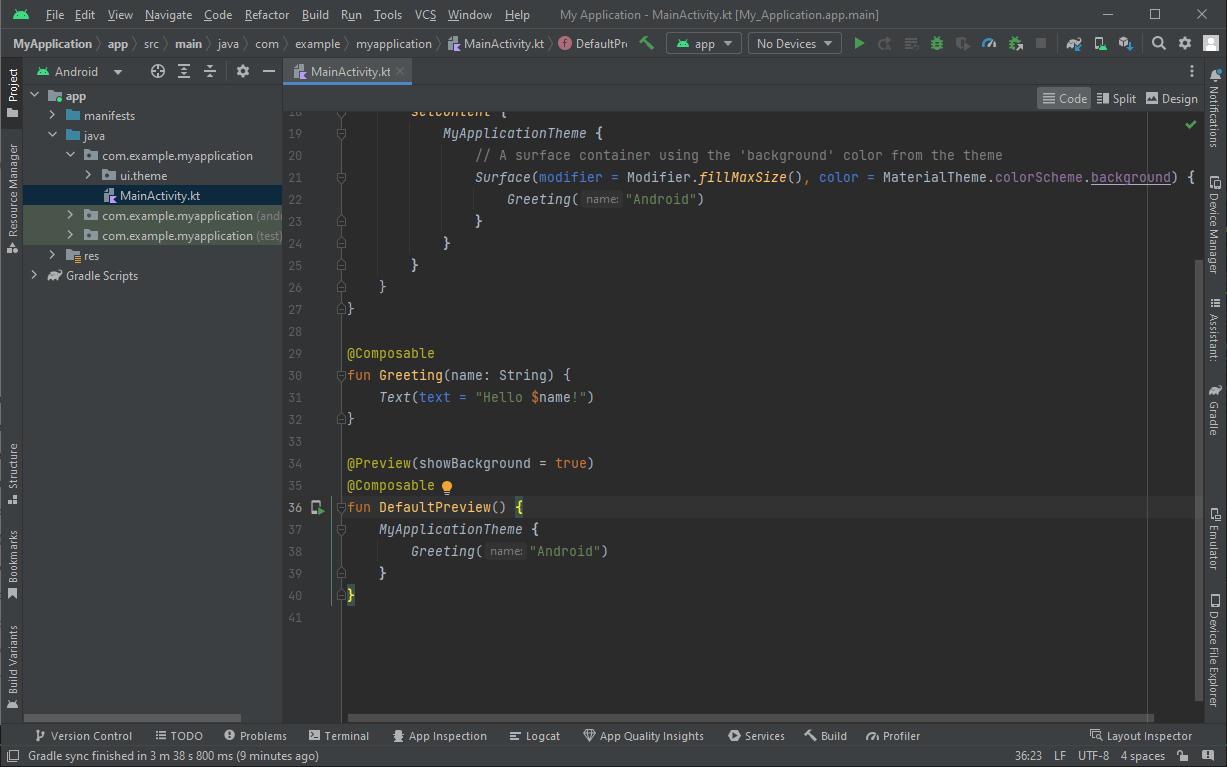Run the app with the green play icon

(x=859, y=43)
